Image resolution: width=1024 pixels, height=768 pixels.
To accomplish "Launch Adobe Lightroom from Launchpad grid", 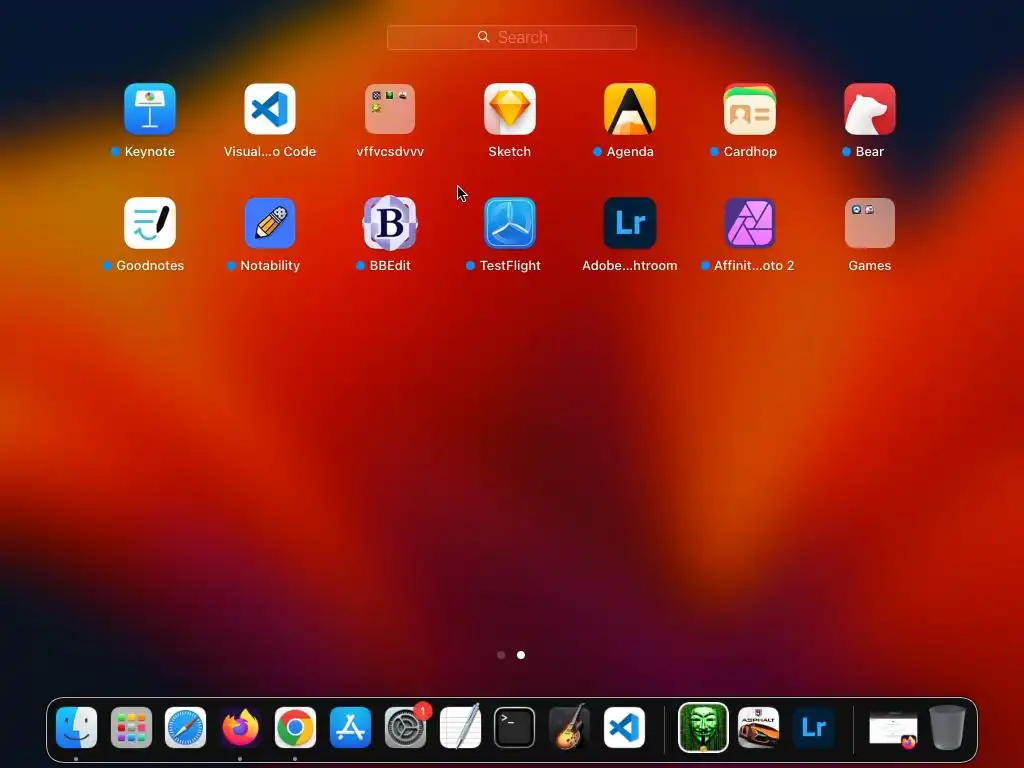I will coord(630,223).
